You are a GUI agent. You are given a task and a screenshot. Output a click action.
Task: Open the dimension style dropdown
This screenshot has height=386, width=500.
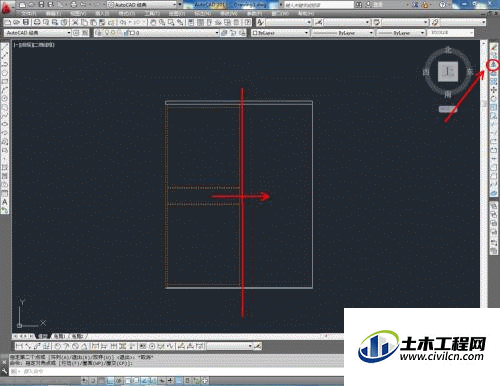347,22
